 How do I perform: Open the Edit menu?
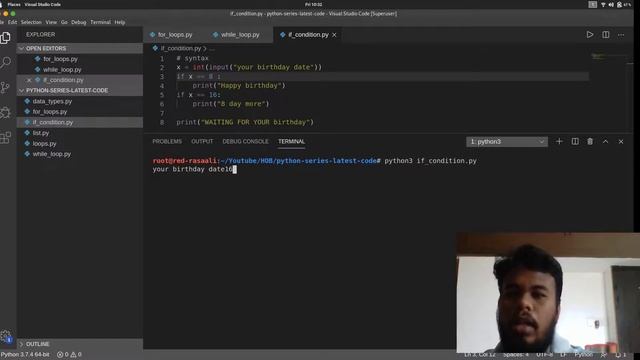(x=13, y=22)
